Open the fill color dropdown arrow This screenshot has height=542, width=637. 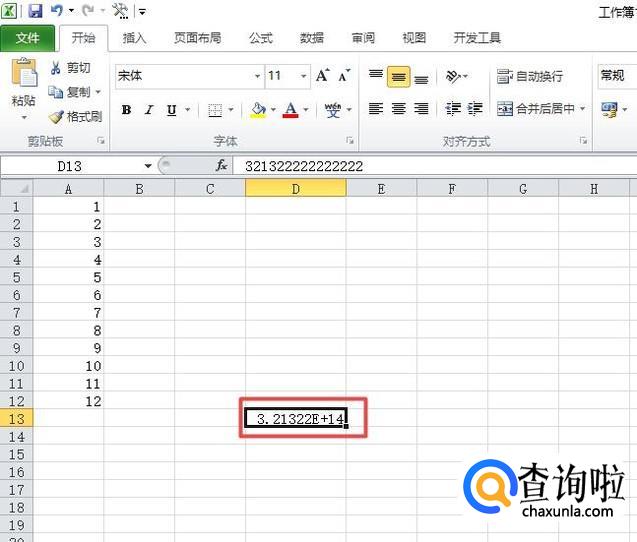point(273,109)
